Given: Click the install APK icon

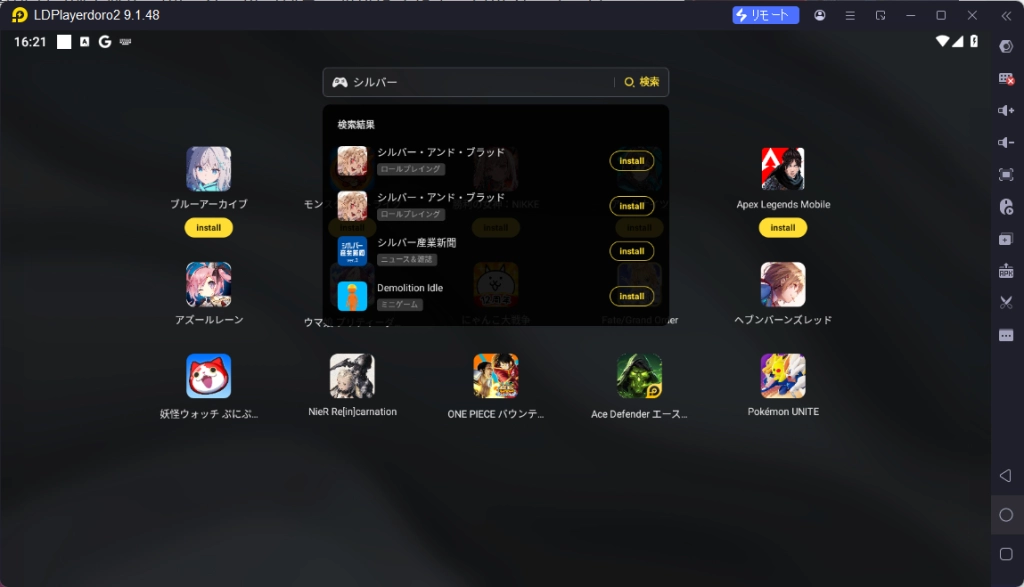Looking at the screenshot, I should [x=1006, y=271].
